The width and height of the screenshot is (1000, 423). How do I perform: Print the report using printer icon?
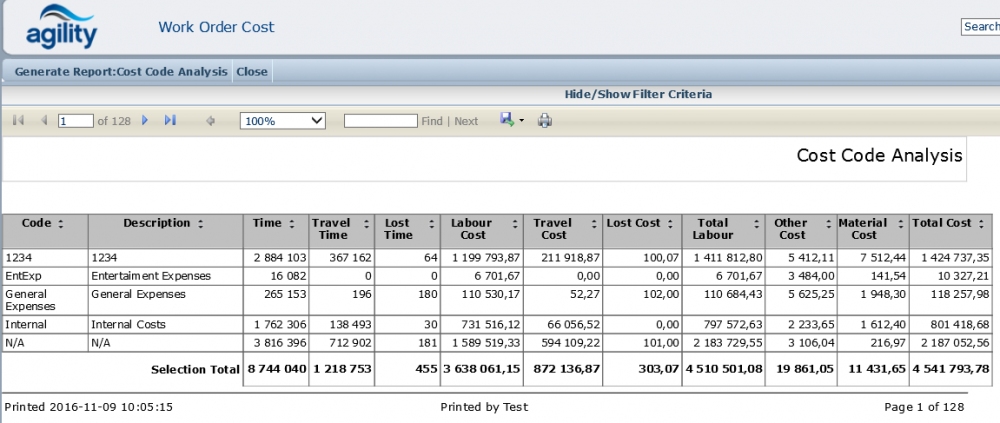click(545, 121)
